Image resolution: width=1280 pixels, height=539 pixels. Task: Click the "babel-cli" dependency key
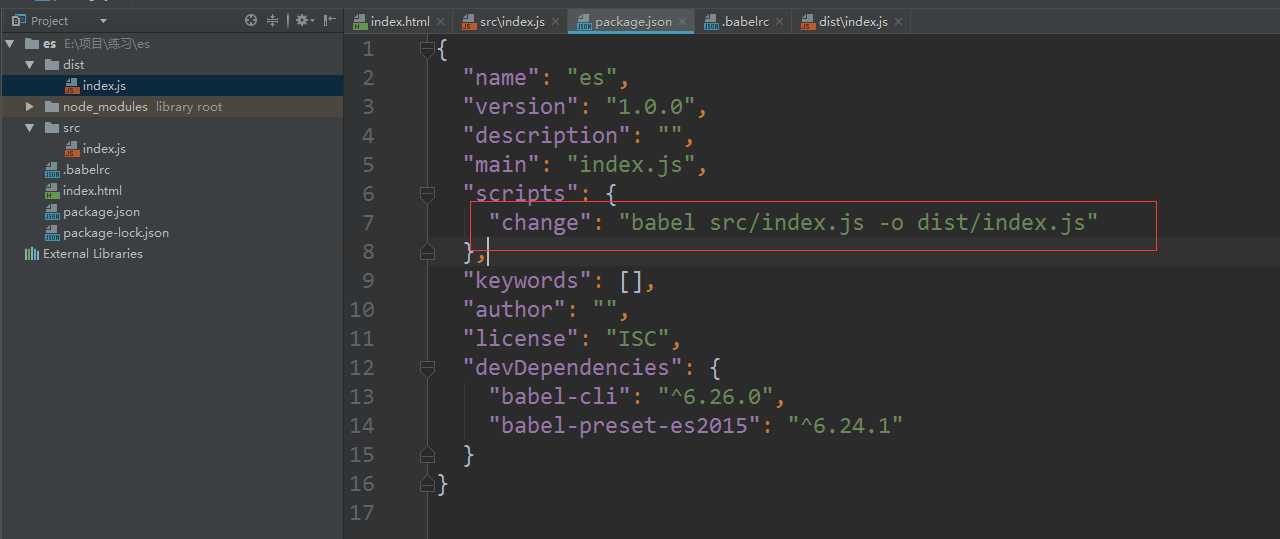560,396
